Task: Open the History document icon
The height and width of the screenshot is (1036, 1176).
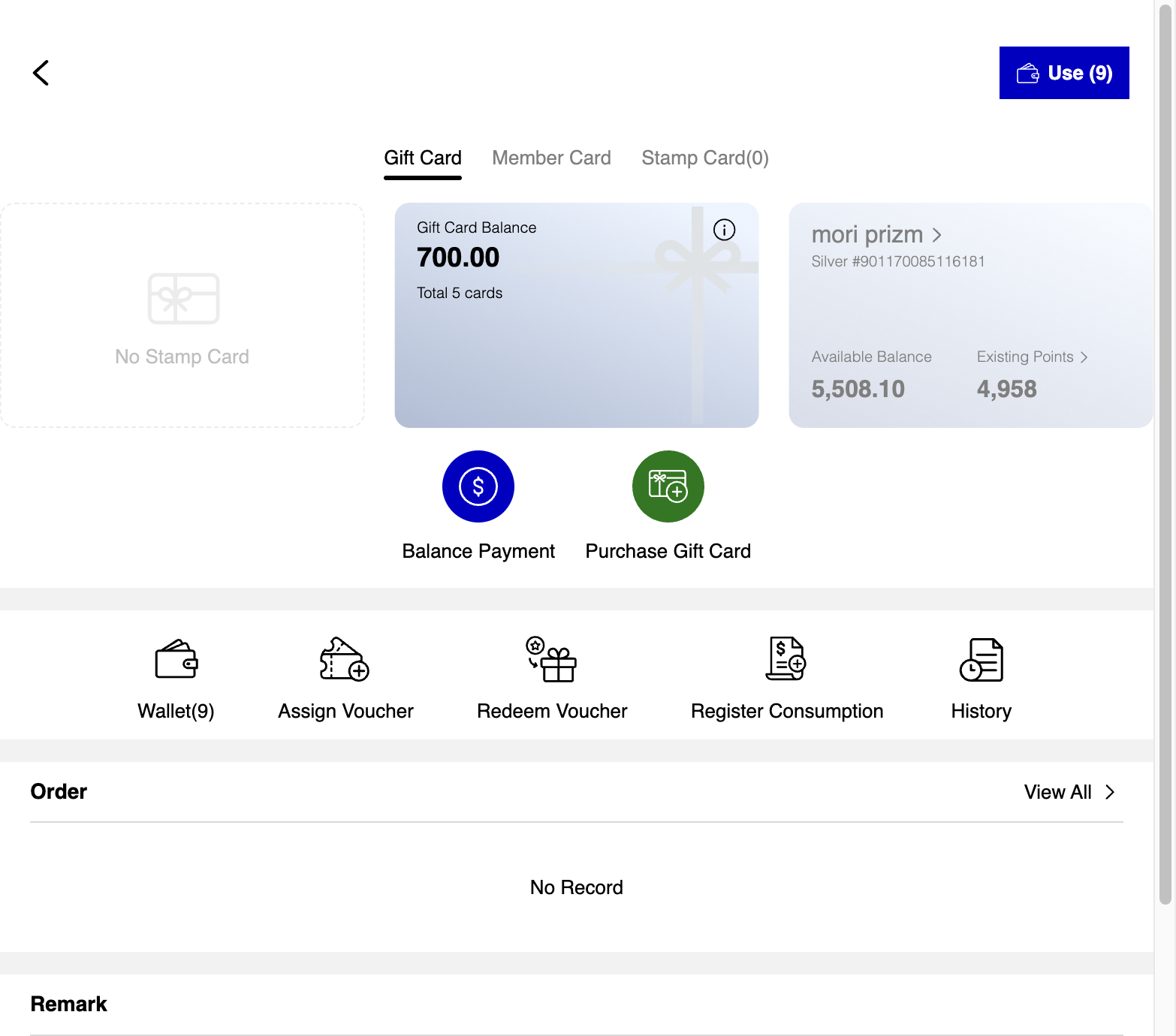Action: 982,659
